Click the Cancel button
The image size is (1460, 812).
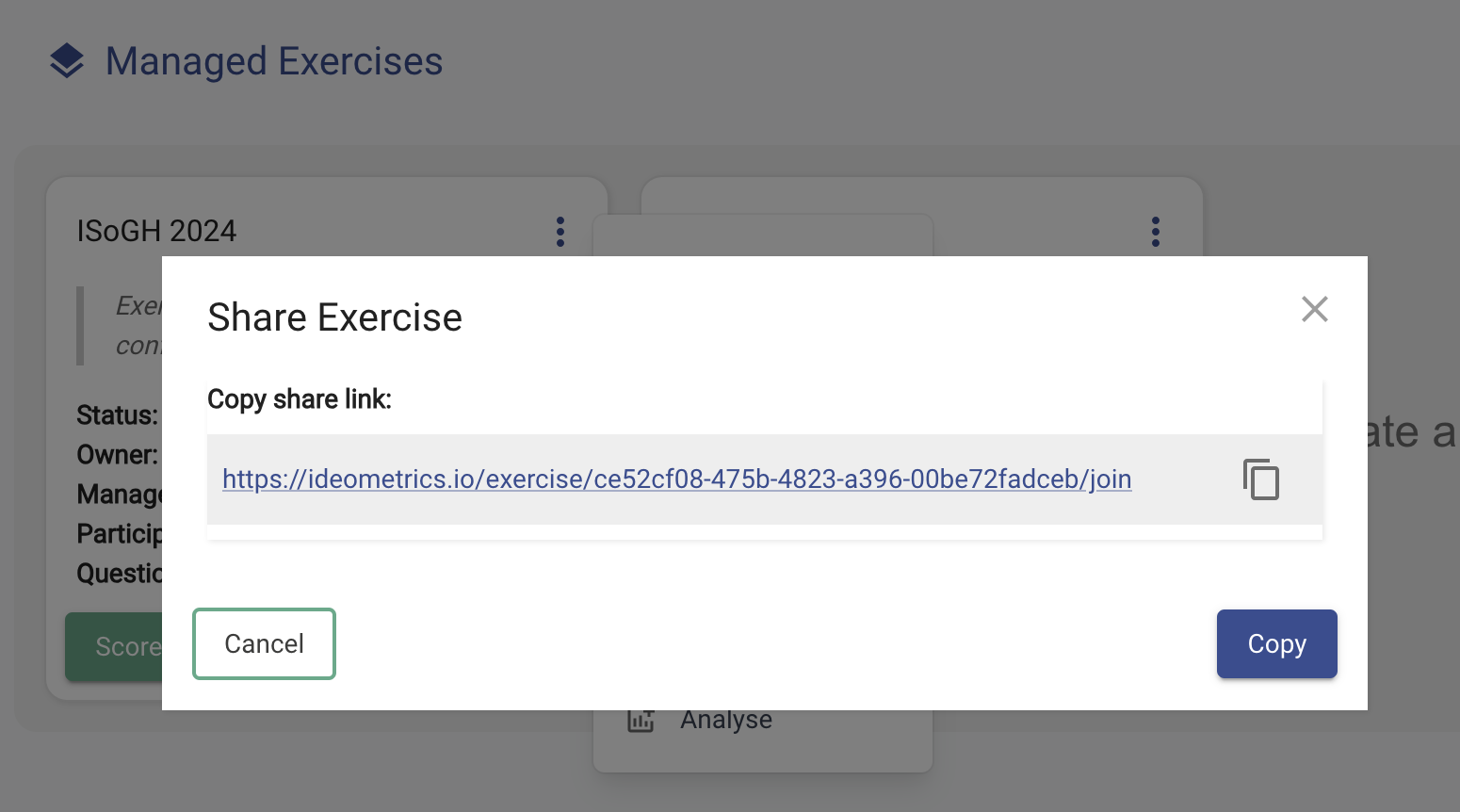pos(264,643)
